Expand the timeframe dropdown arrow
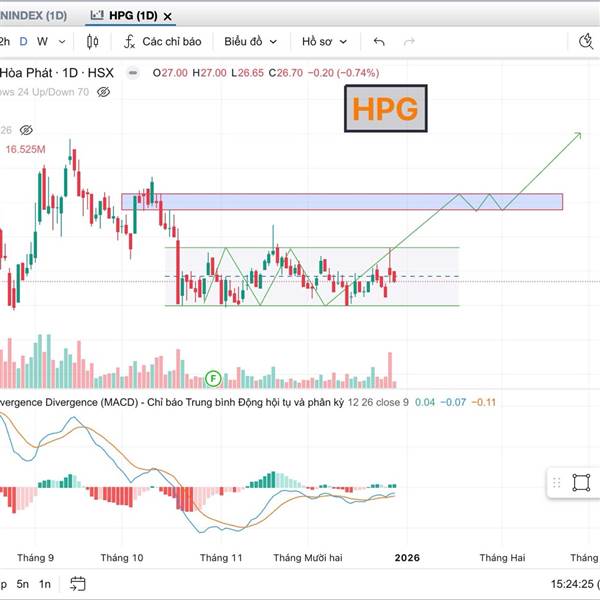Viewport: 600px width, 600px height. tap(62, 41)
